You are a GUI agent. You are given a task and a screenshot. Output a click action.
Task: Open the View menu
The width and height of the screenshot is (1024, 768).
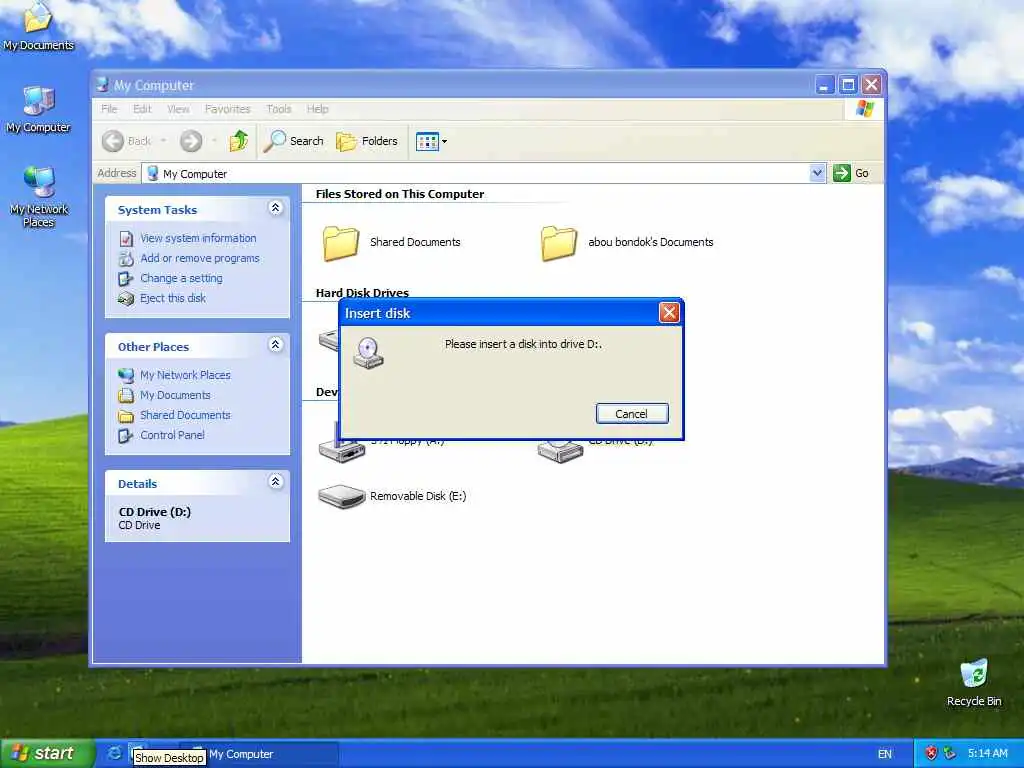pyautogui.click(x=178, y=109)
